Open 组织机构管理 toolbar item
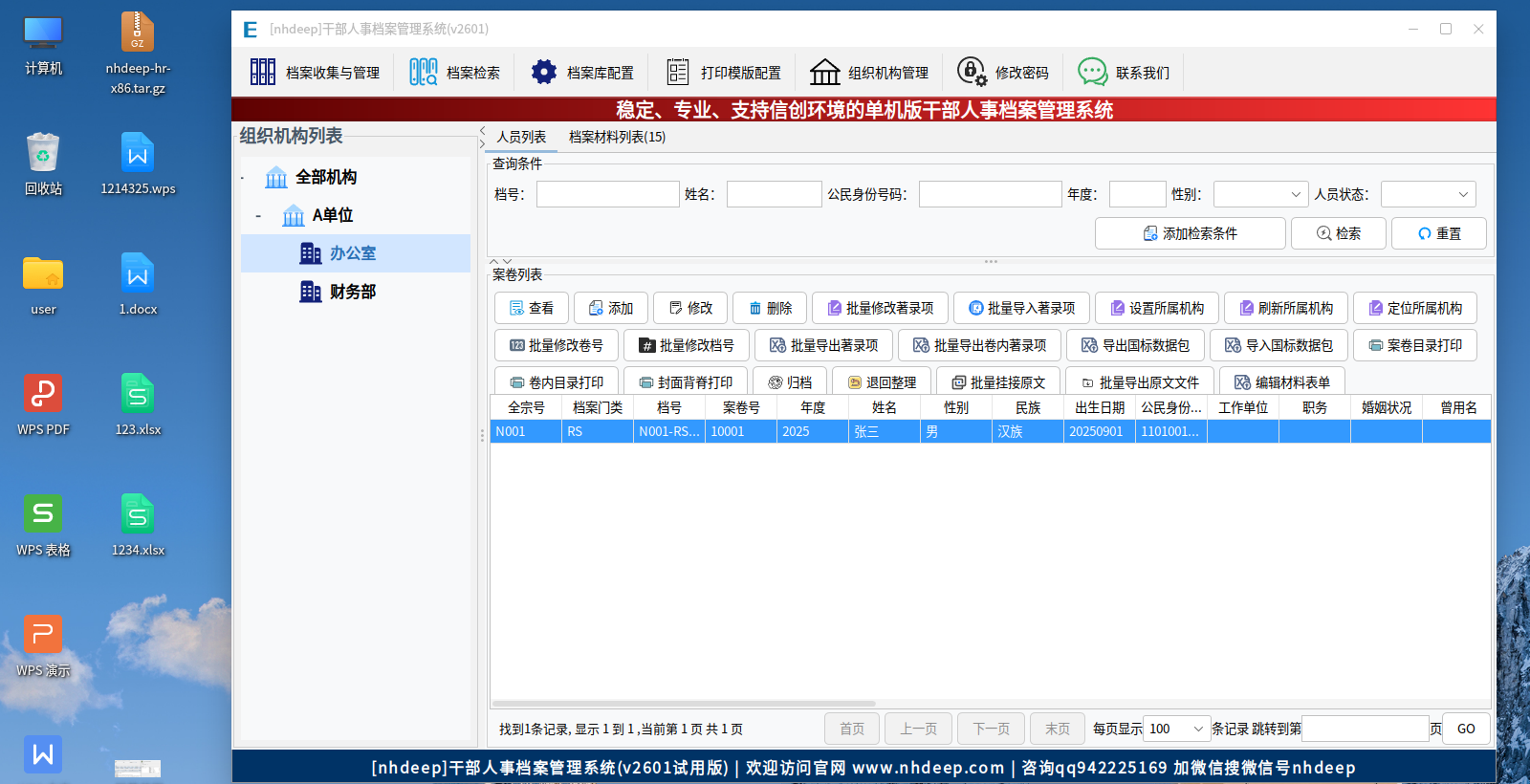The image size is (1530, 784). 869,73
